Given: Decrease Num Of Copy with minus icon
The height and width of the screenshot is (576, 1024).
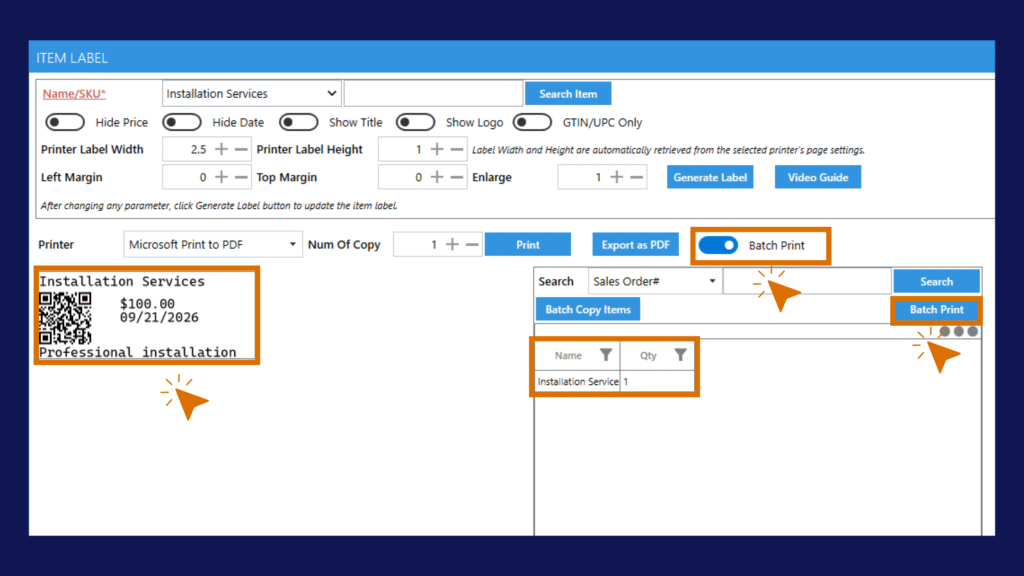Looking at the screenshot, I should coord(472,245).
